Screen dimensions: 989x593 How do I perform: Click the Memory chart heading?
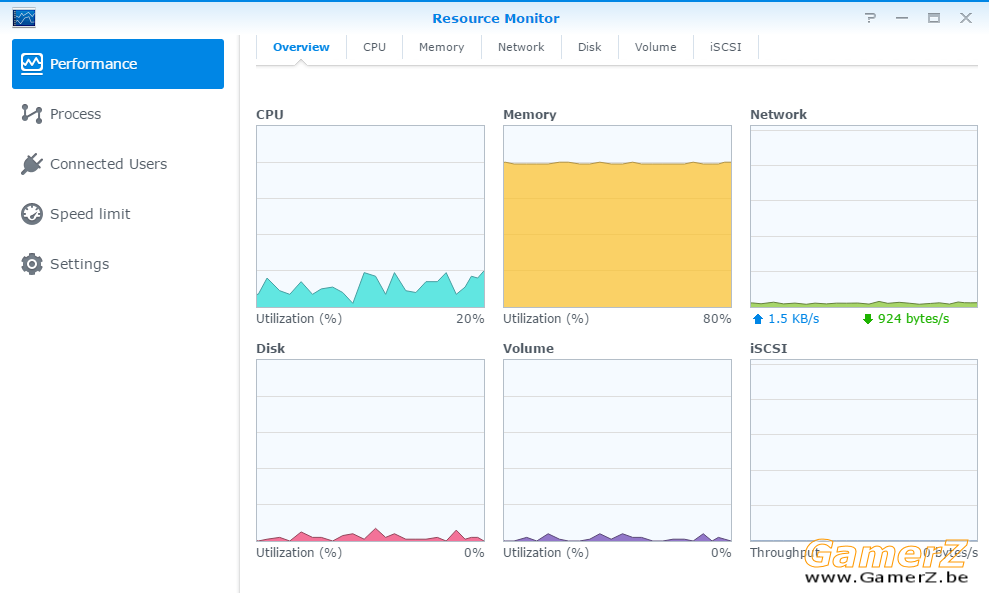click(530, 115)
